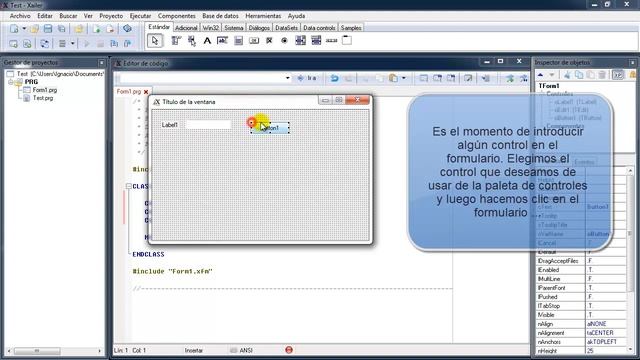Switch to the Data controls palette tab
640x360 pixels.
click(x=319, y=28)
